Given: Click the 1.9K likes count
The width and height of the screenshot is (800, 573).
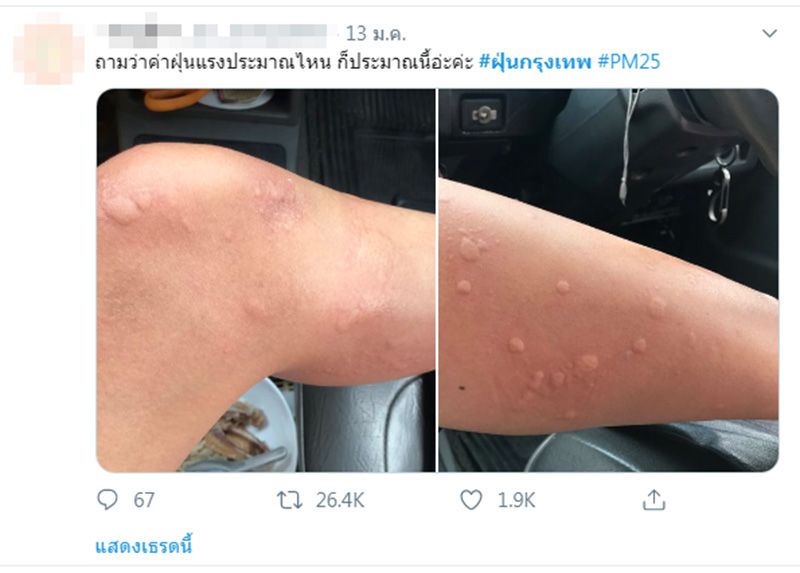Looking at the screenshot, I should (516, 500).
